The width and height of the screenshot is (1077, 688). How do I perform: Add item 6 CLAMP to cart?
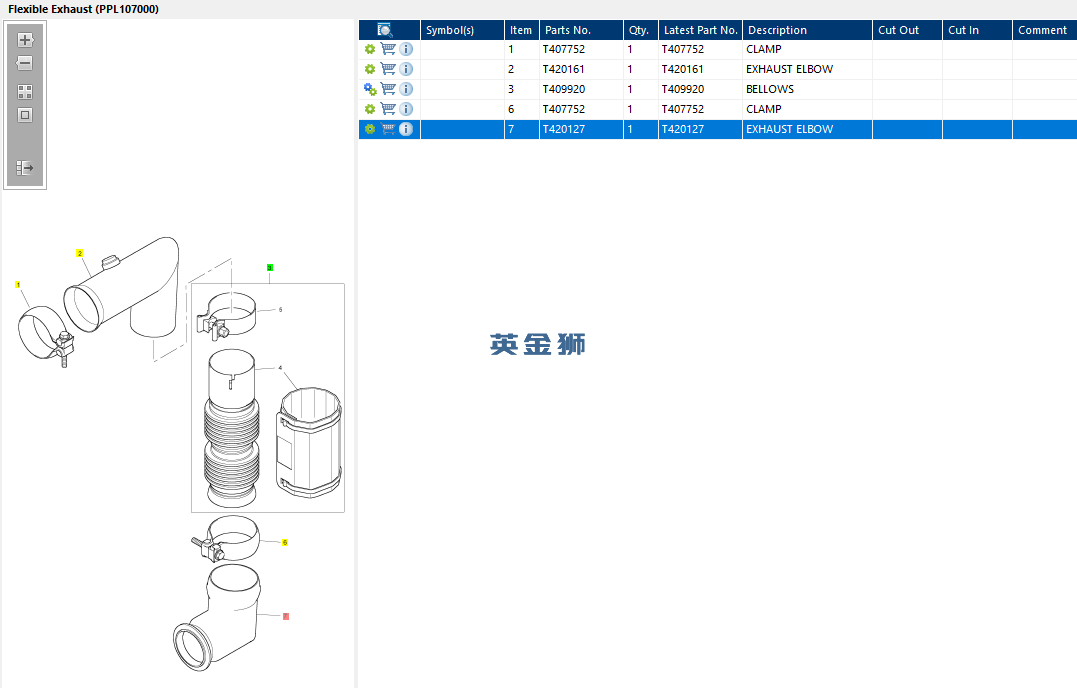coord(388,109)
